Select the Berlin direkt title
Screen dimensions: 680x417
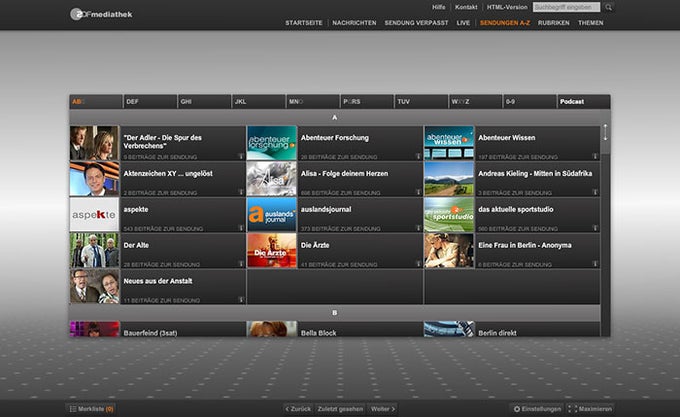tap(497, 333)
